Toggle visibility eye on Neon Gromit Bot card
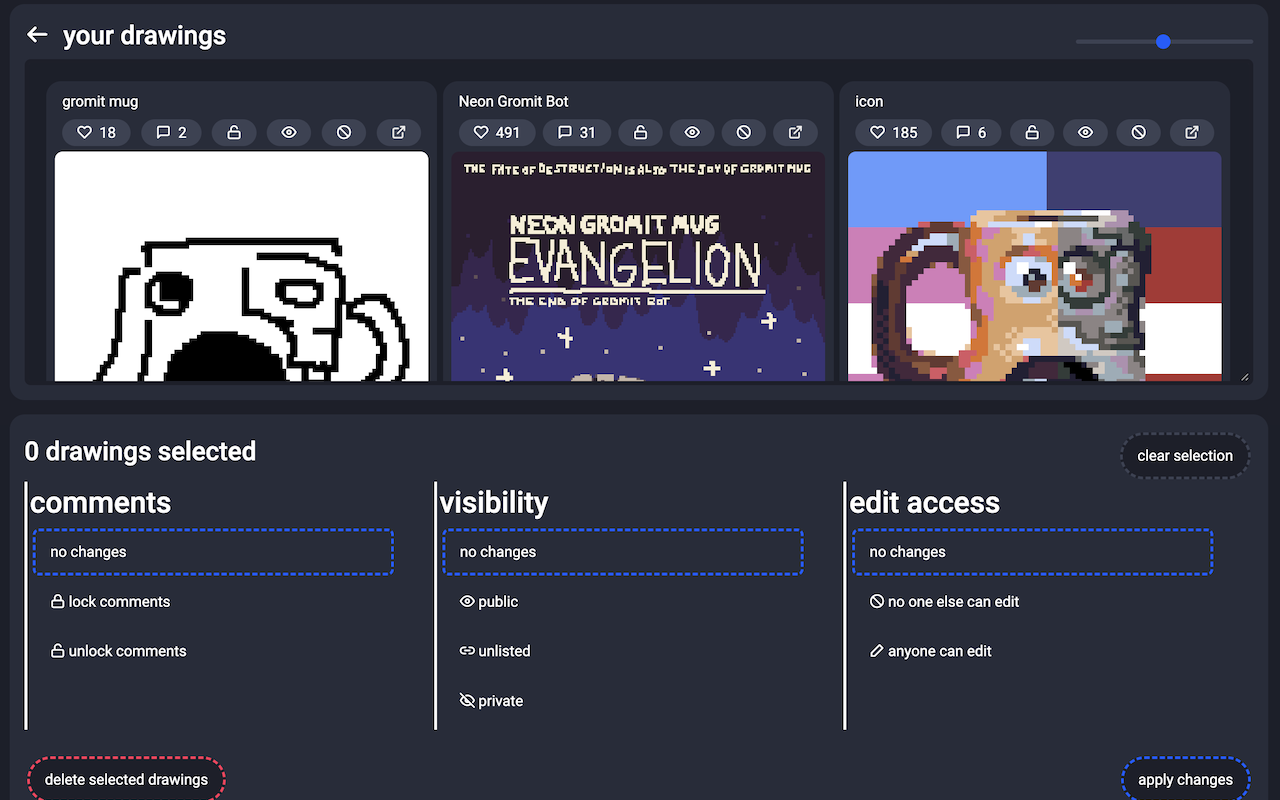Image resolution: width=1280 pixels, height=800 pixels. (692, 132)
